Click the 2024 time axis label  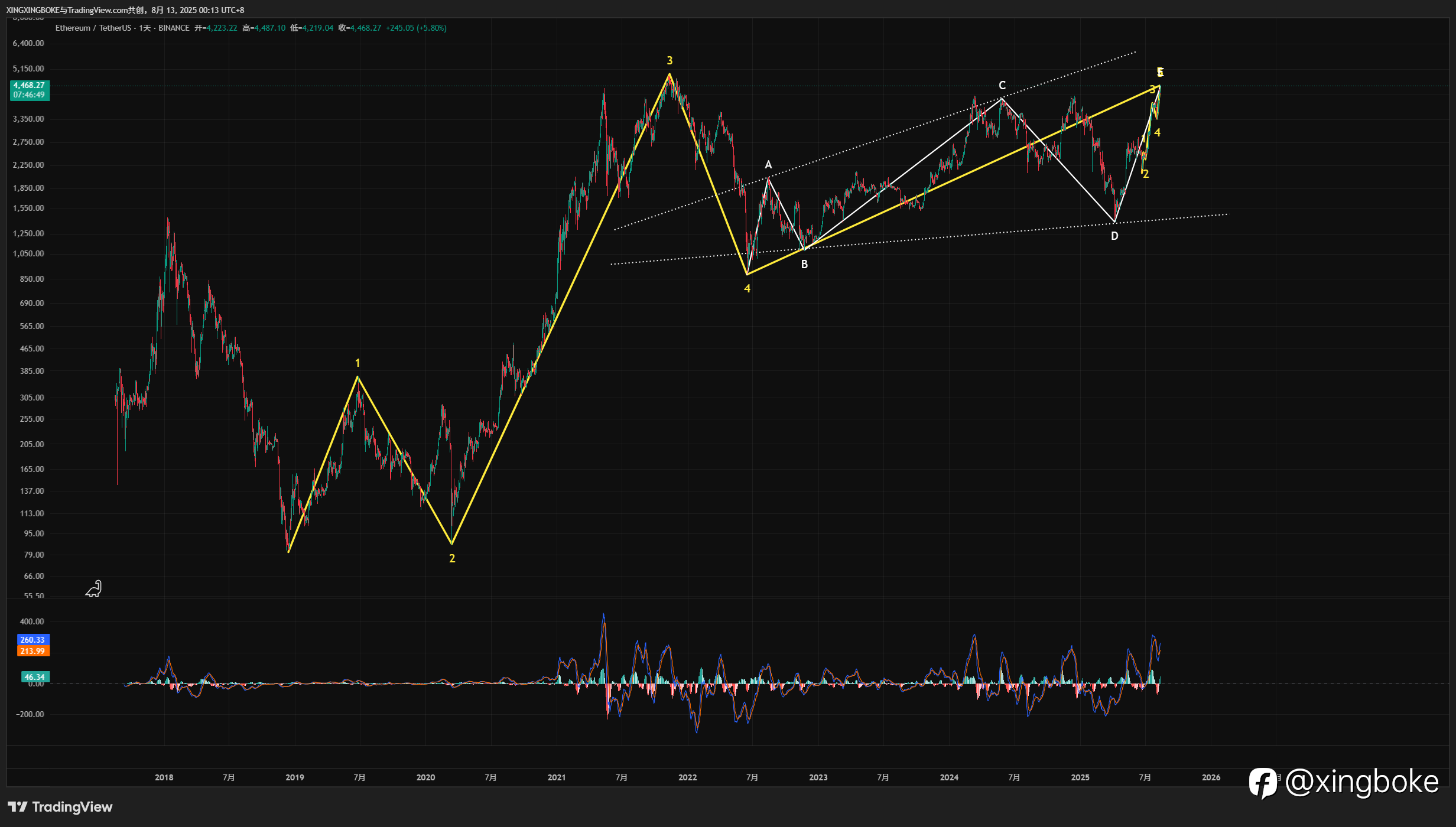[950, 778]
